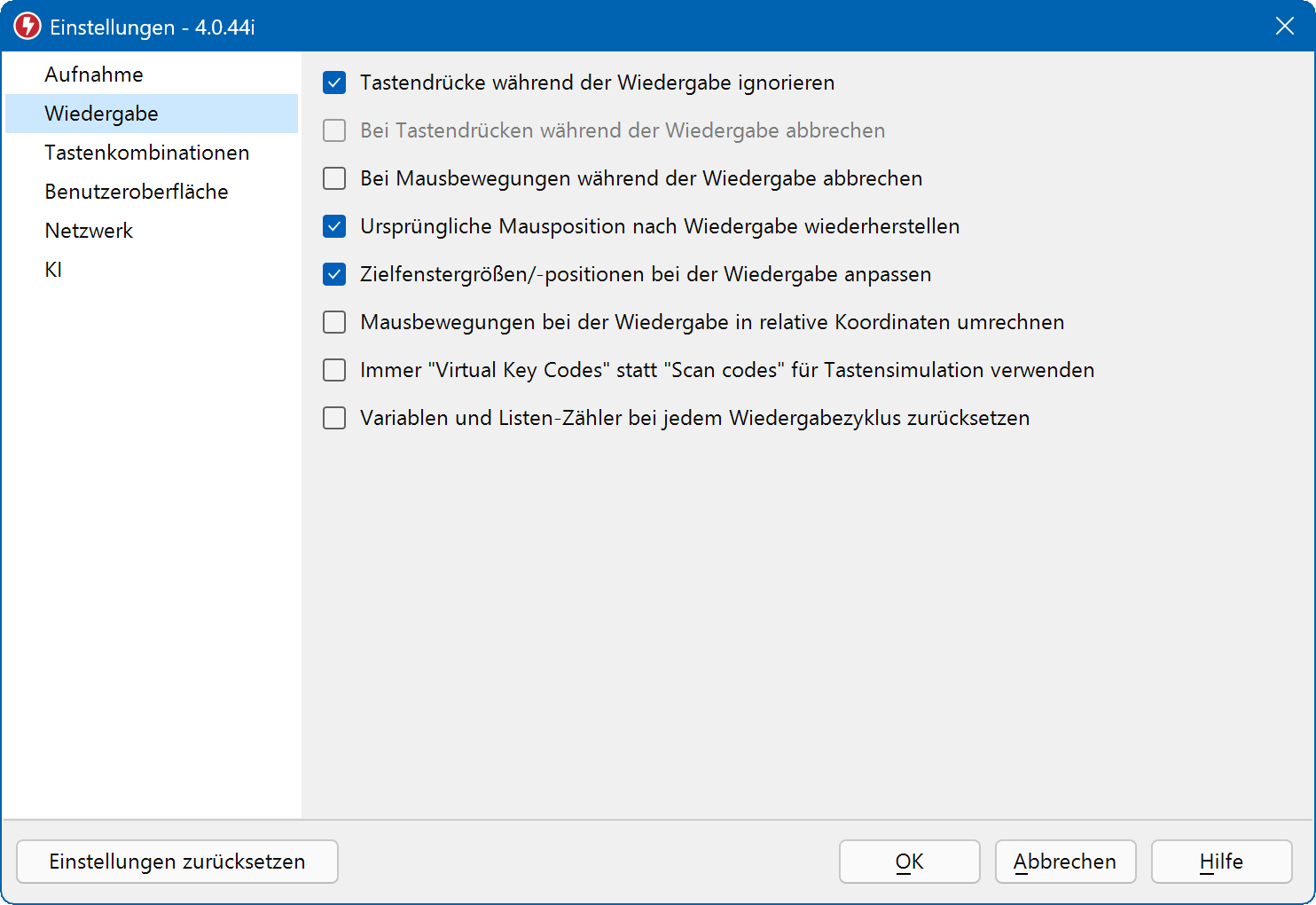Enable 'Bei Mausbewegungen während der Wiedergabe abbrechen'
Viewport: 1316px width, 905px height.
tap(334, 178)
